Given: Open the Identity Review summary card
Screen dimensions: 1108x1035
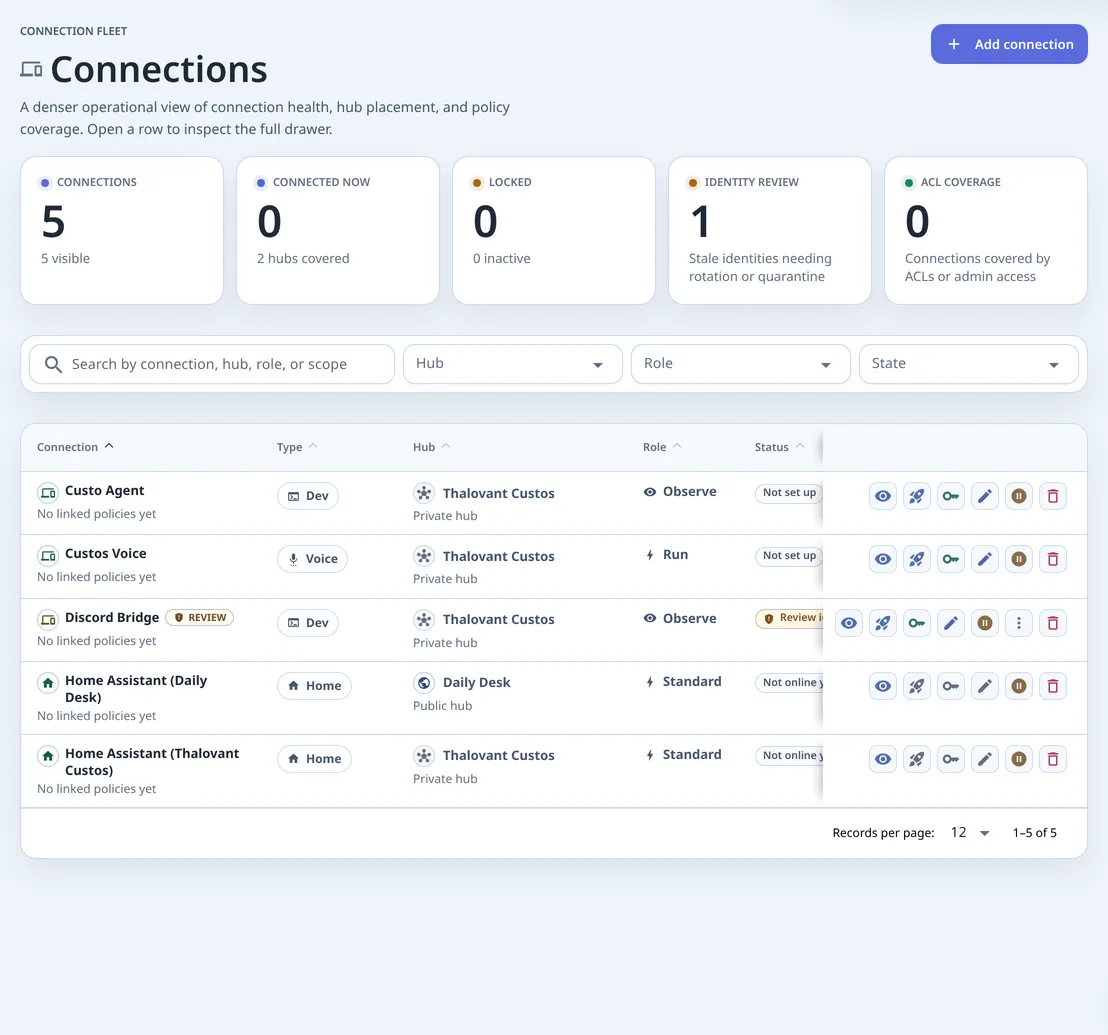Looking at the screenshot, I should 770,230.
